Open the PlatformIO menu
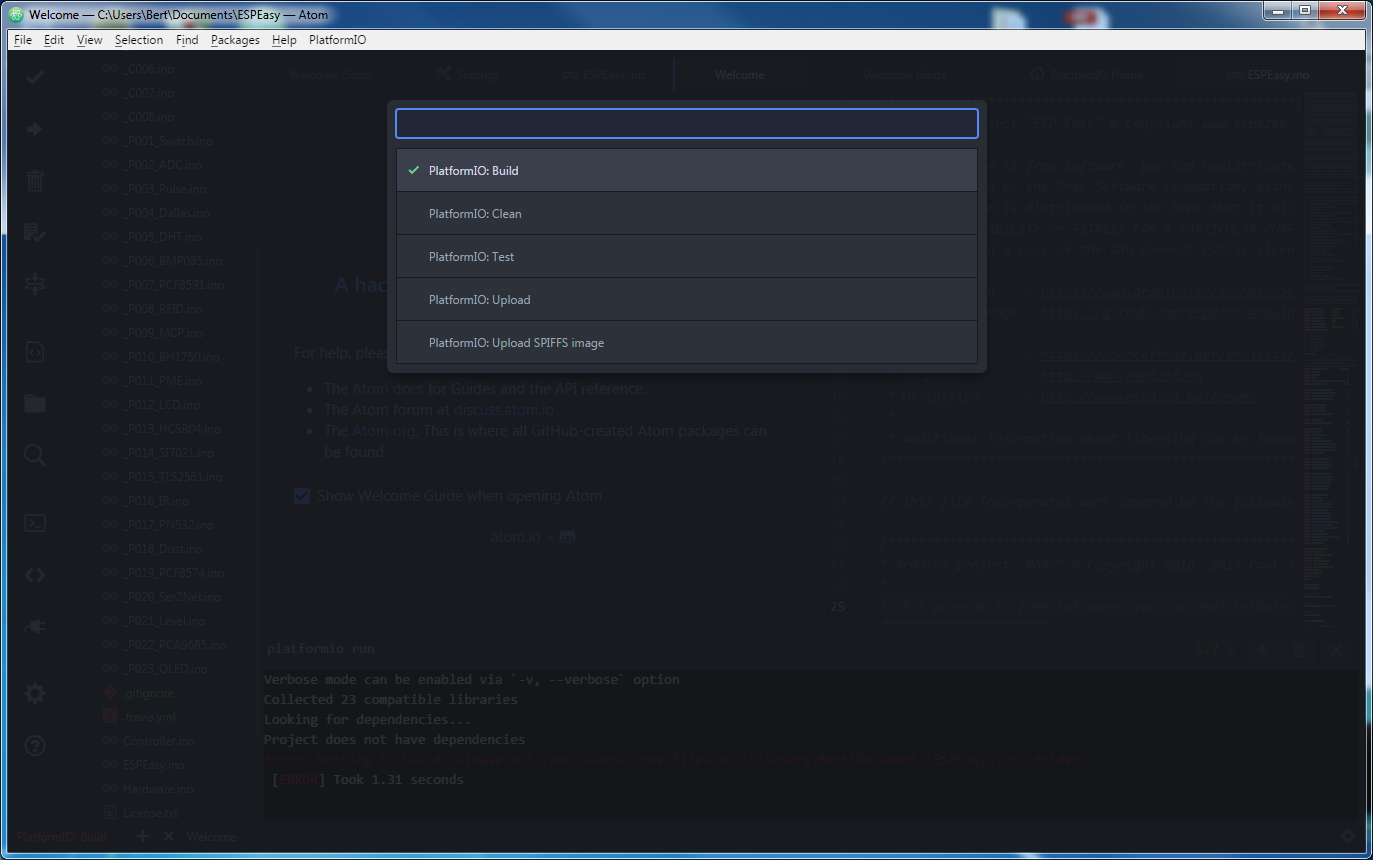 click(337, 40)
